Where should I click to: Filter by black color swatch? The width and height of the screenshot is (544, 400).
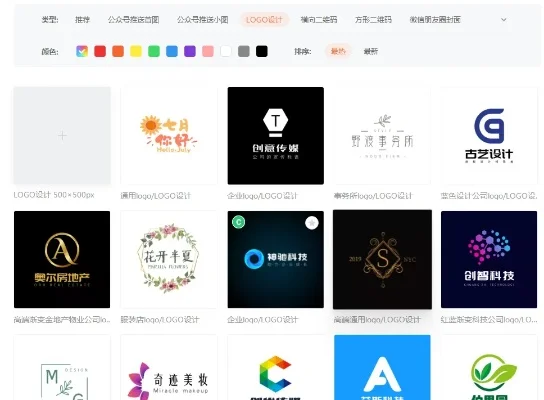262,51
